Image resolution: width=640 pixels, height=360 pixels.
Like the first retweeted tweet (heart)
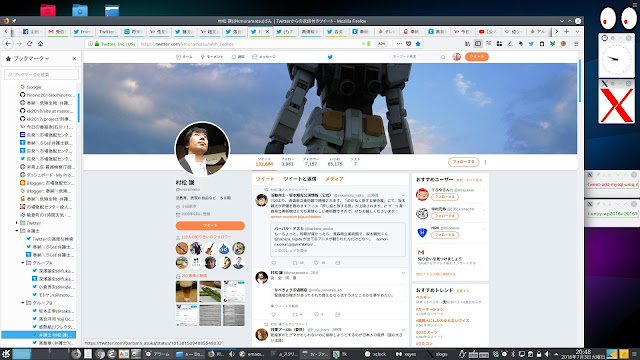[x=316, y=263]
